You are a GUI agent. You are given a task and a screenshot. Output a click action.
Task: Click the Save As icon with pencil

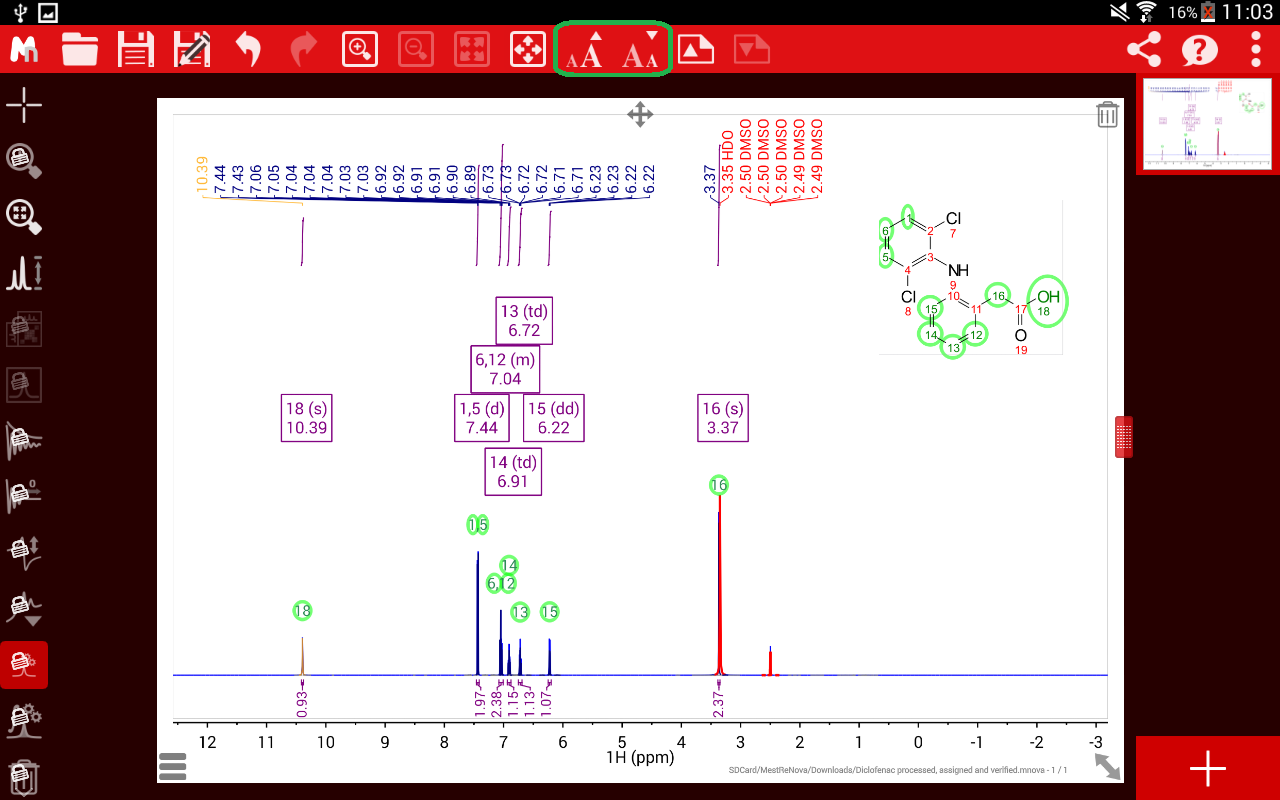(191, 49)
